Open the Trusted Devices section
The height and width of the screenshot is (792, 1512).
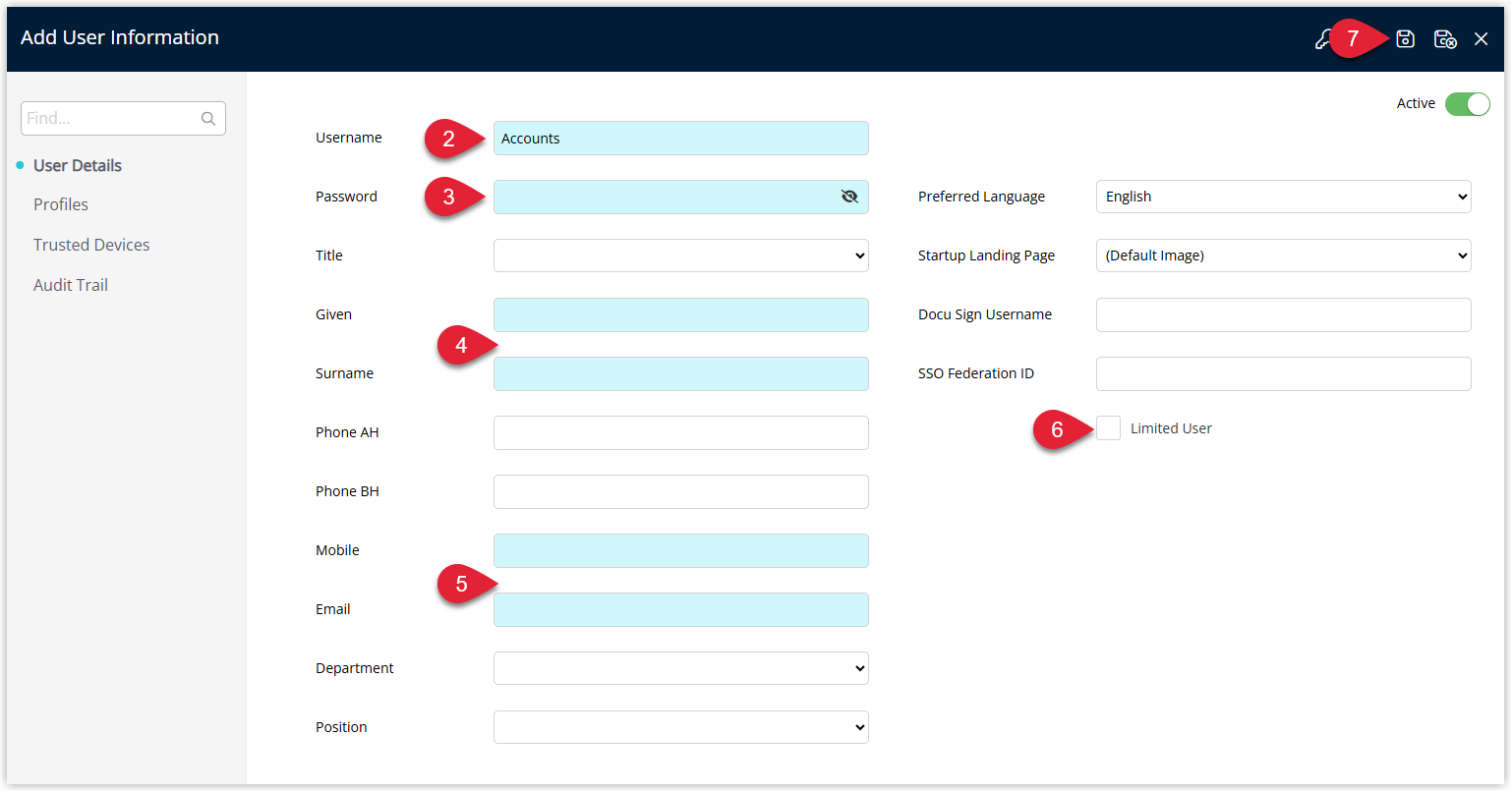click(91, 245)
